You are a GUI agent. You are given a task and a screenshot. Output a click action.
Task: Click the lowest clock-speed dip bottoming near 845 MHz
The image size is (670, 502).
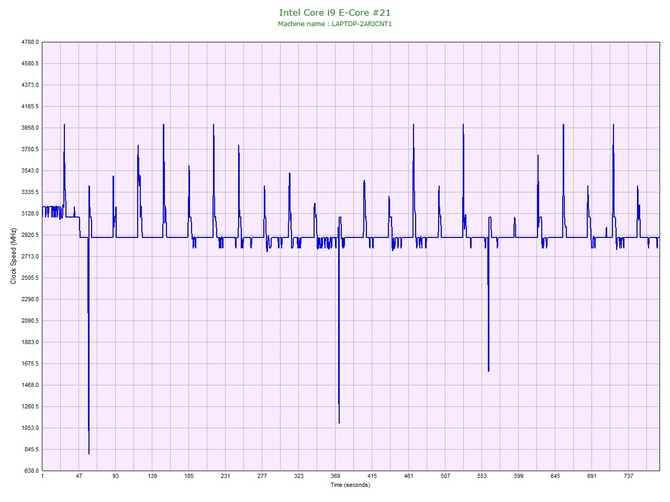coord(89,453)
